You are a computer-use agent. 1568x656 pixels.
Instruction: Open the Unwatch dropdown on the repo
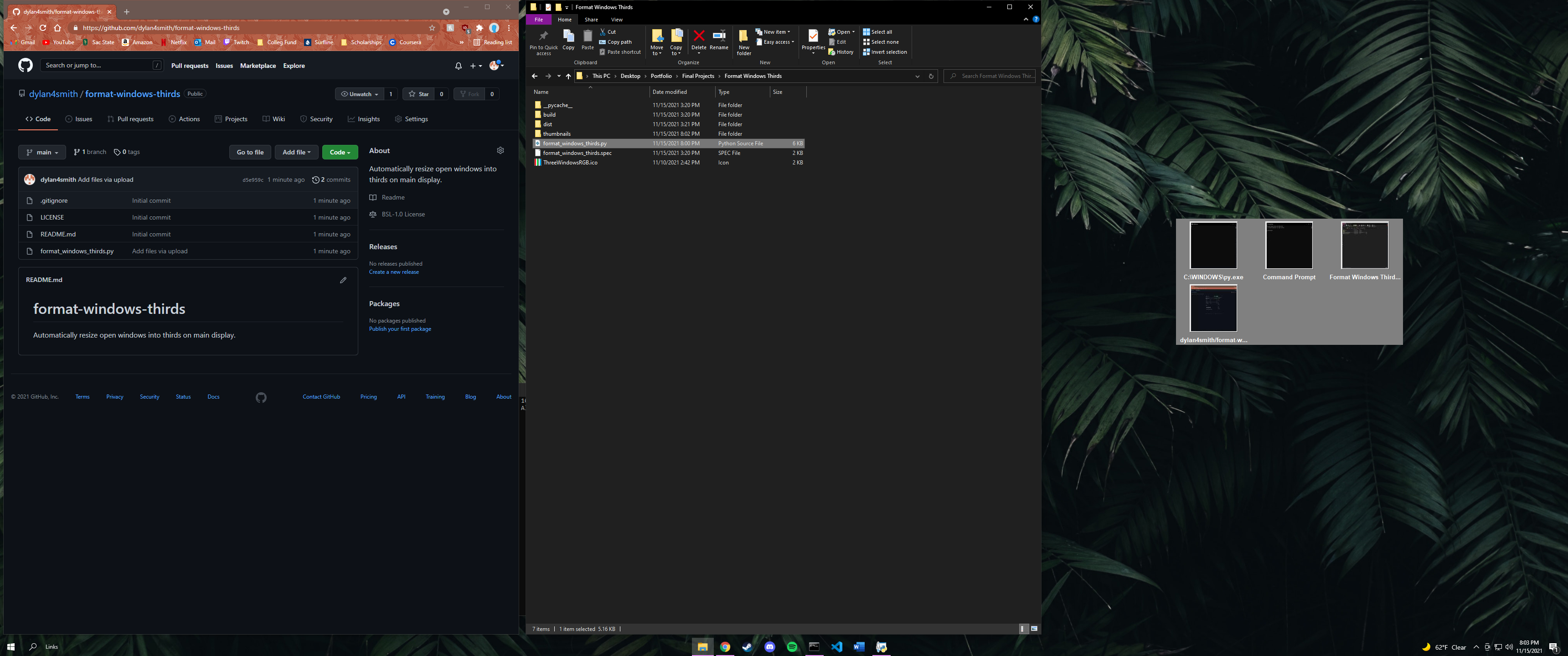point(360,94)
